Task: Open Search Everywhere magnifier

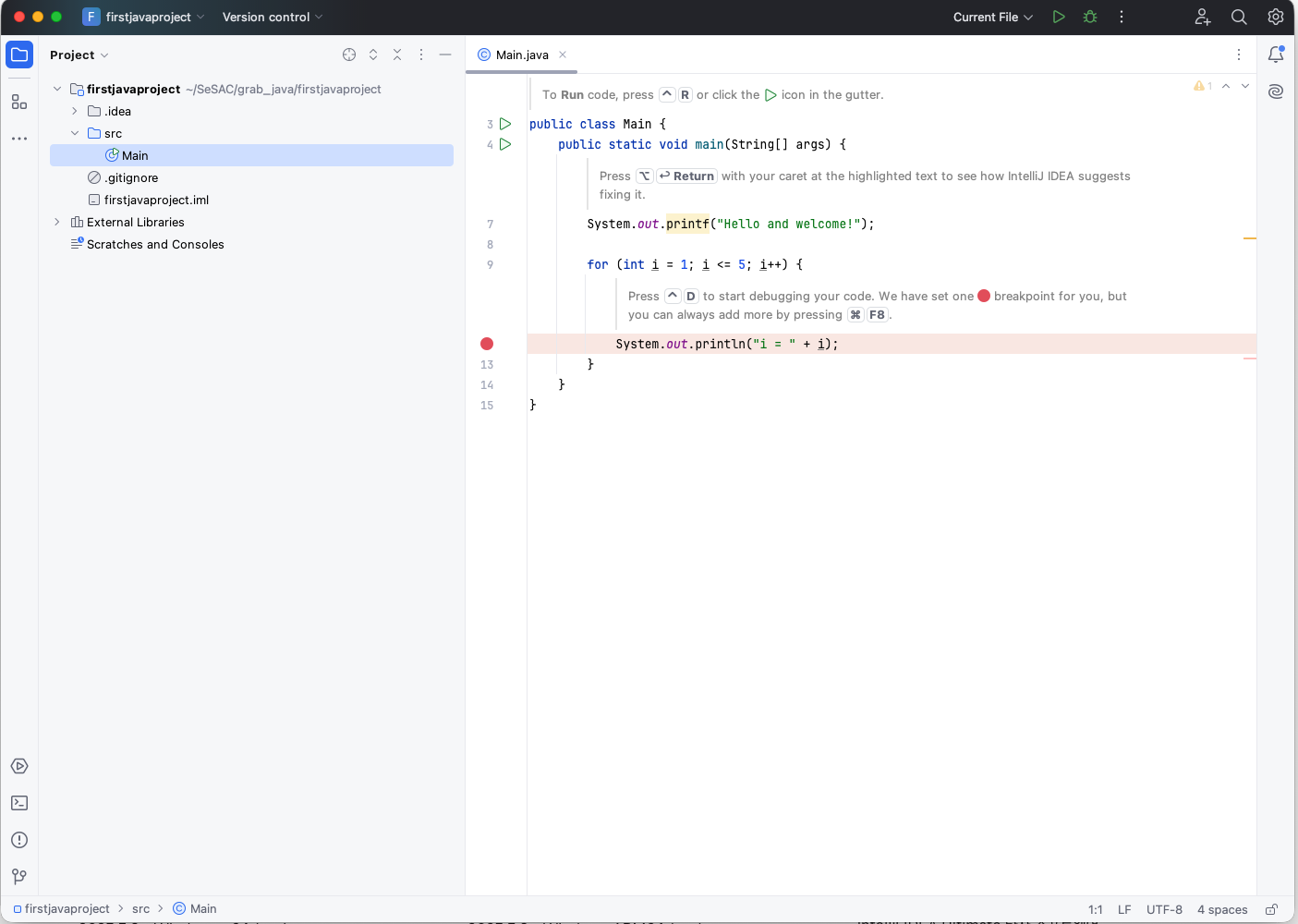Action: click(x=1239, y=17)
